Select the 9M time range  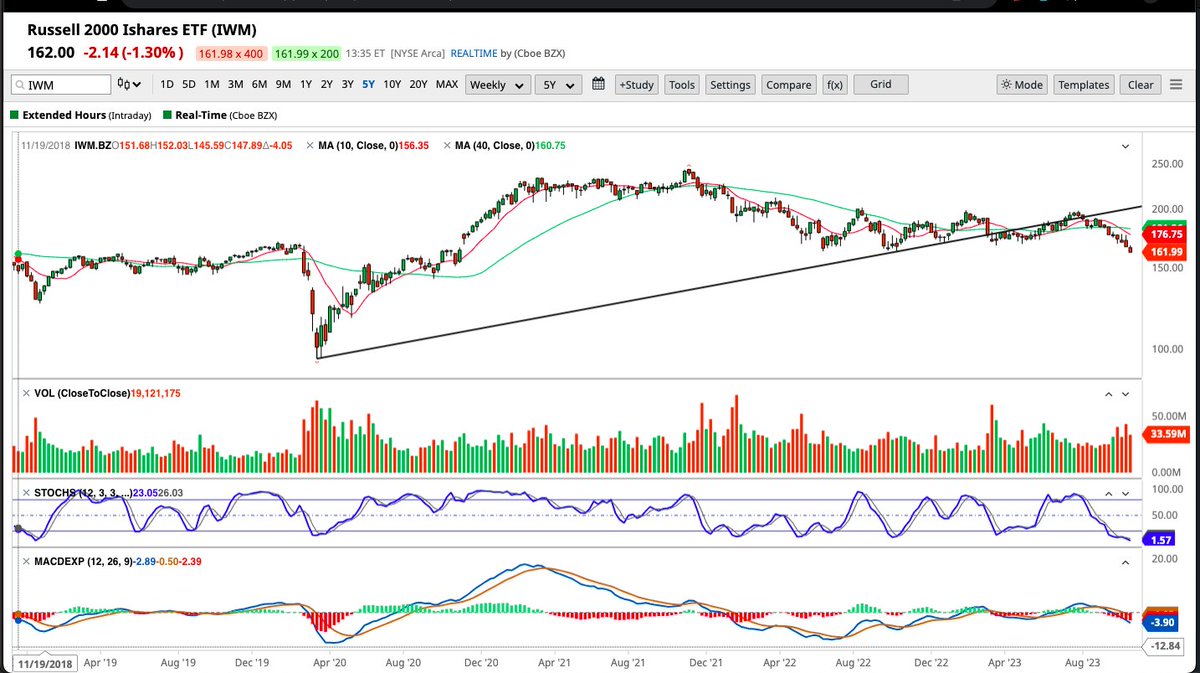(x=284, y=85)
